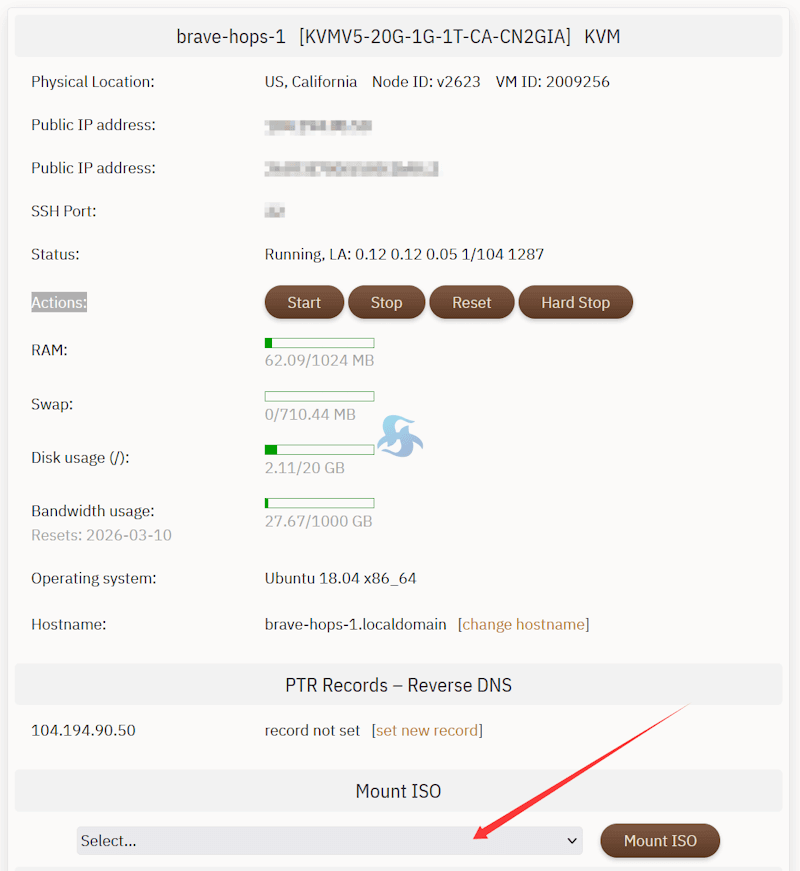Click the blue swirl watermark logo
Viewport: 800px width, 871px height.
pyautogui.click(x=400, y=437)
